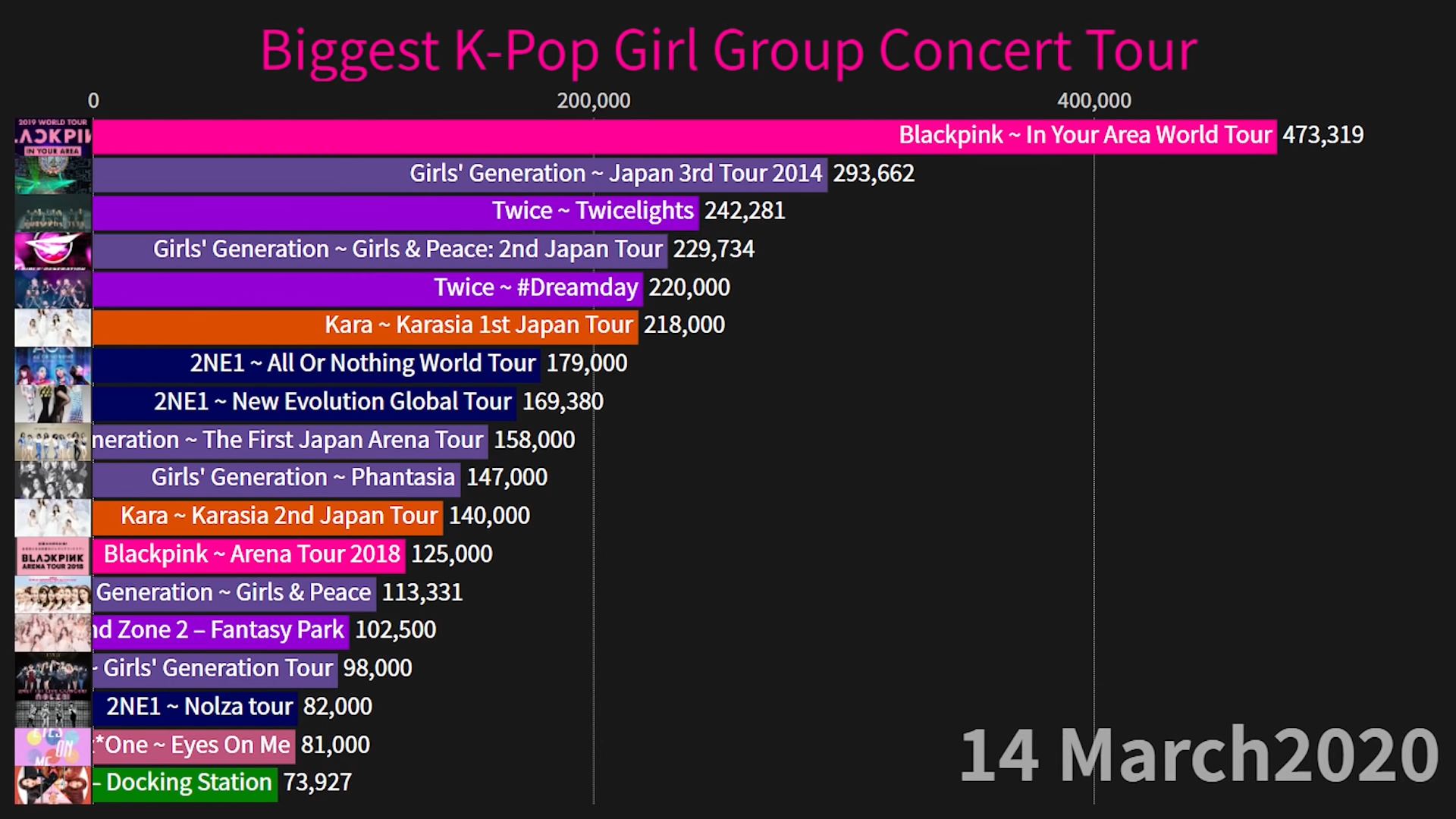This screenshot has width=1456, height=819.
Task: Click the Girls & Peace 2nd Japan Tour thumbnail
Action: pyautogui.click(x=53, y=250)
